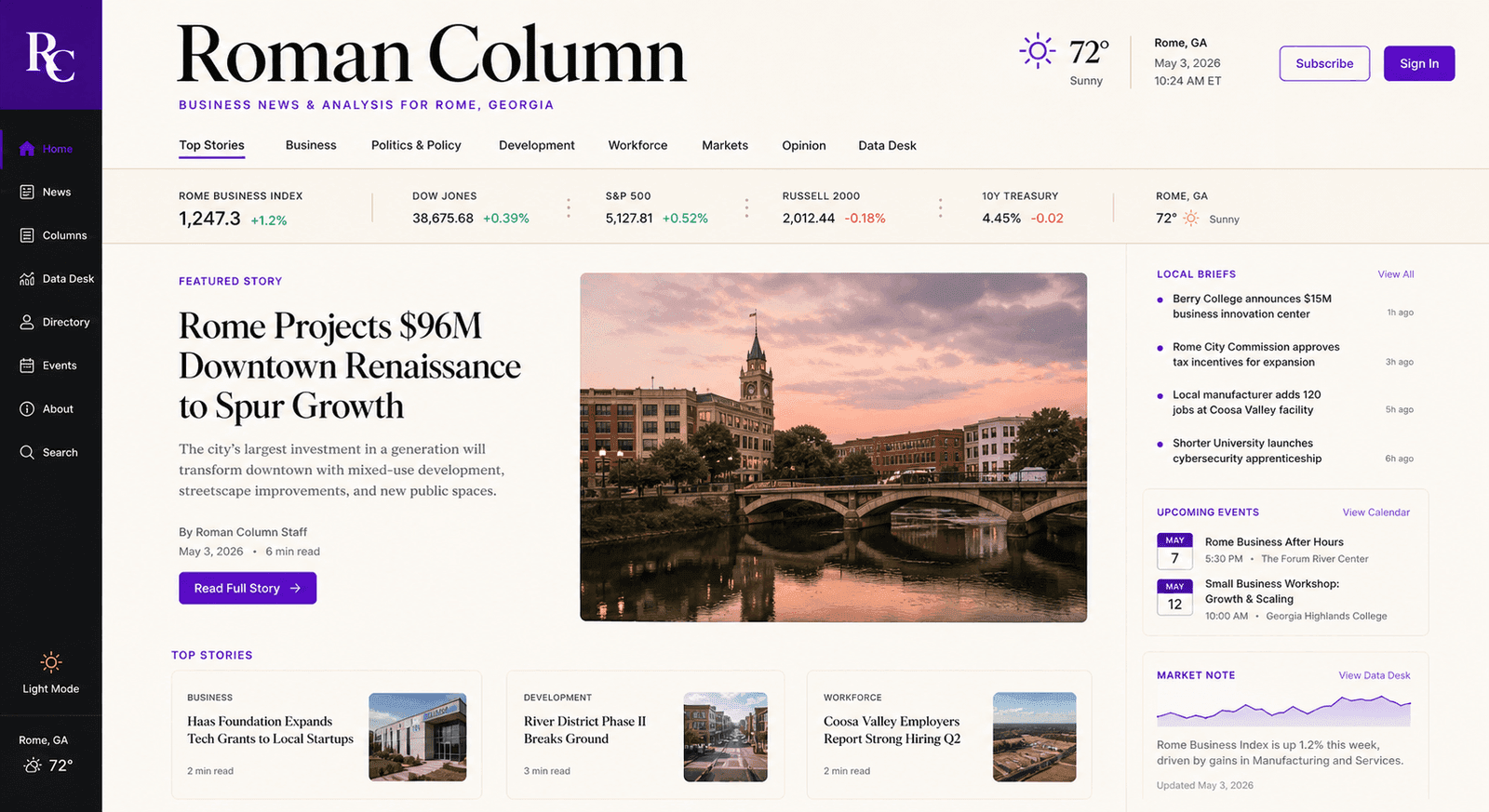1489x812 pixels.
Task: Click the S&P 500 value 5,127.81
Action: pos(629,219)
